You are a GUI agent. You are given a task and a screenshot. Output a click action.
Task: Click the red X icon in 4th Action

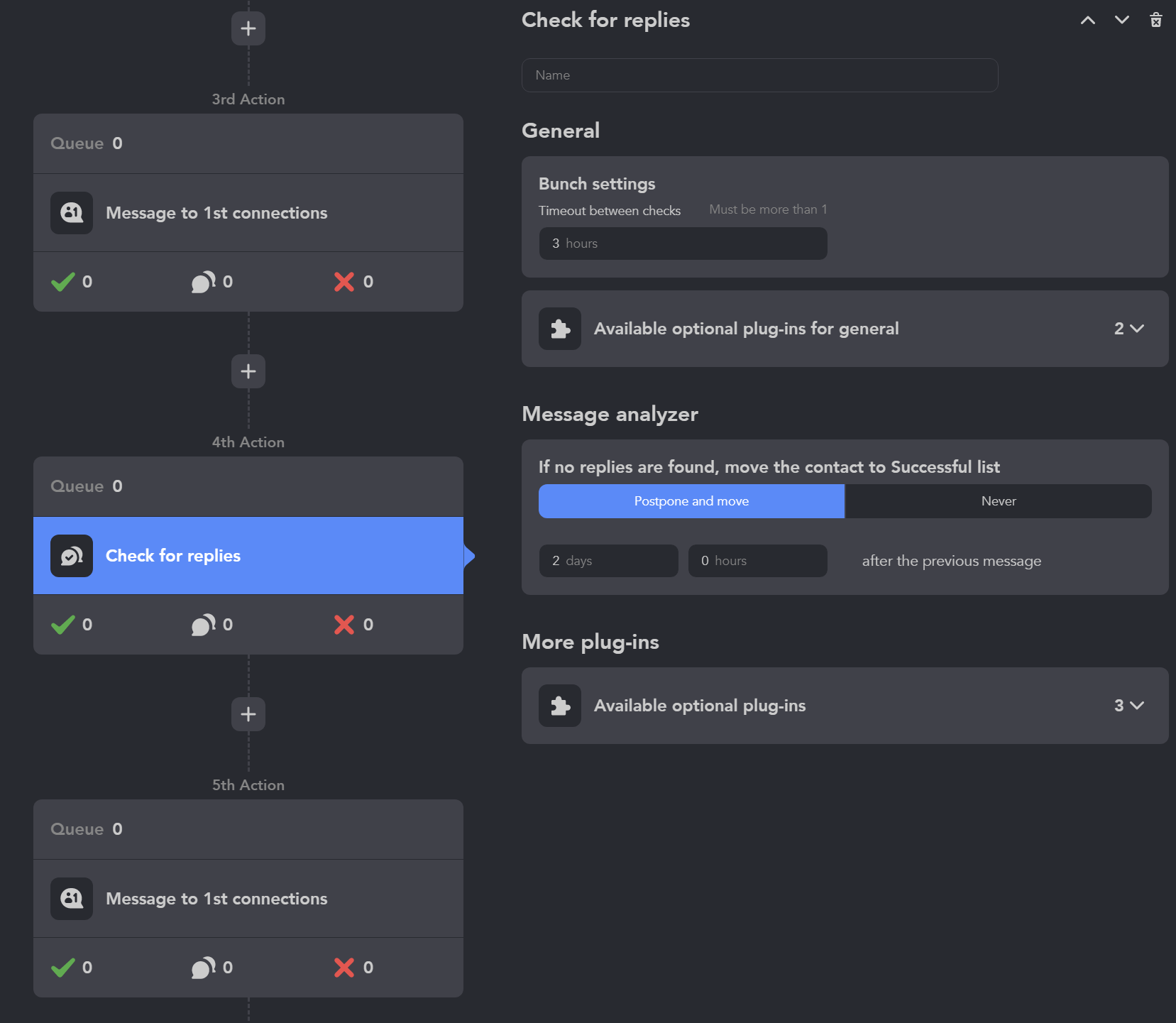344,625
